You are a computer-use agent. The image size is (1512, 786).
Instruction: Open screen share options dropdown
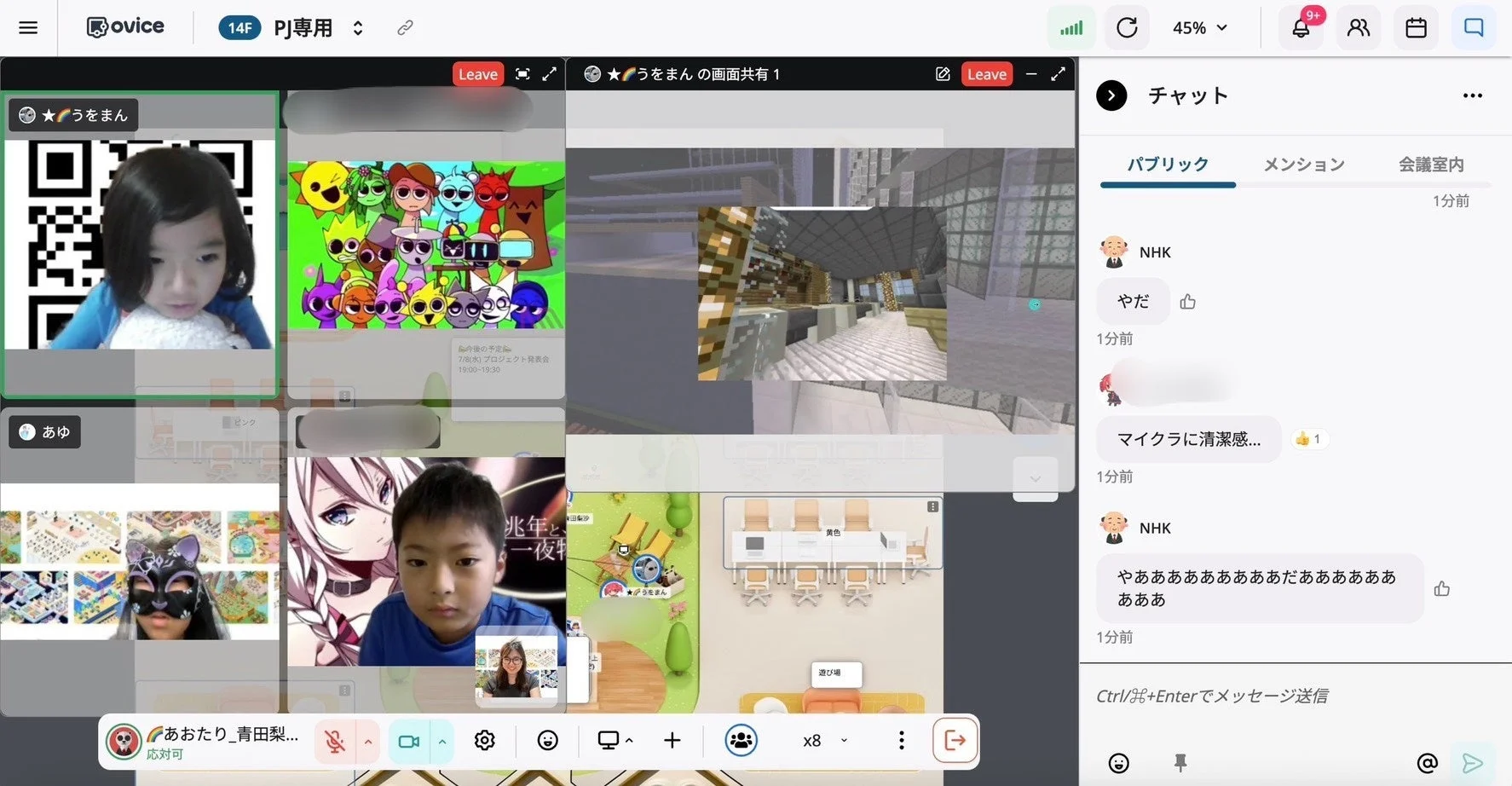pyautogui.click(x=629, y=741)
